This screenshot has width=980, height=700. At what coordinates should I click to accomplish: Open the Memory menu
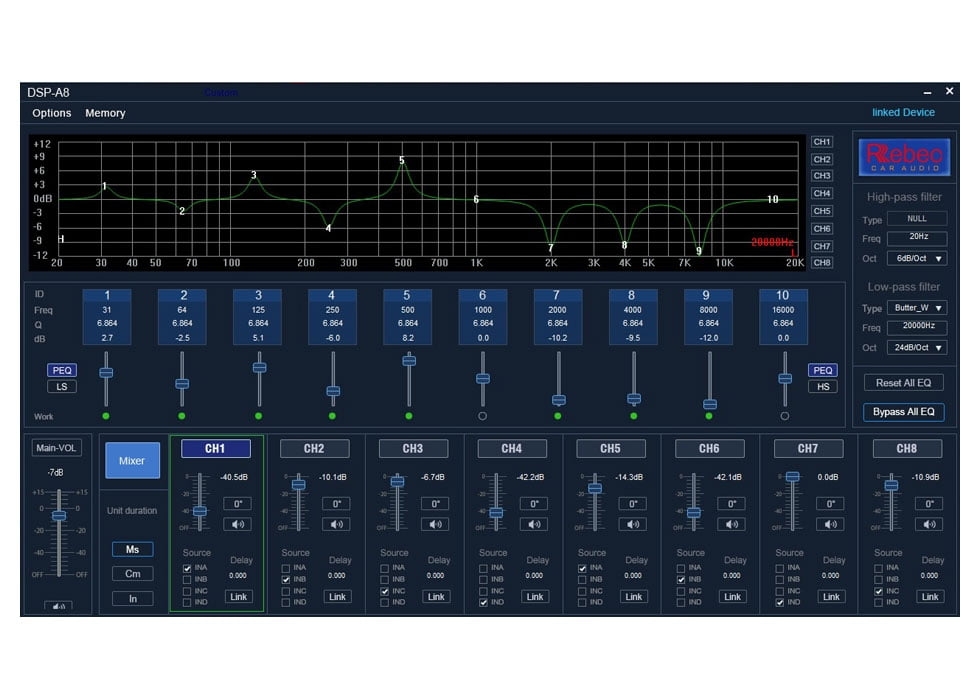point(105,113)
